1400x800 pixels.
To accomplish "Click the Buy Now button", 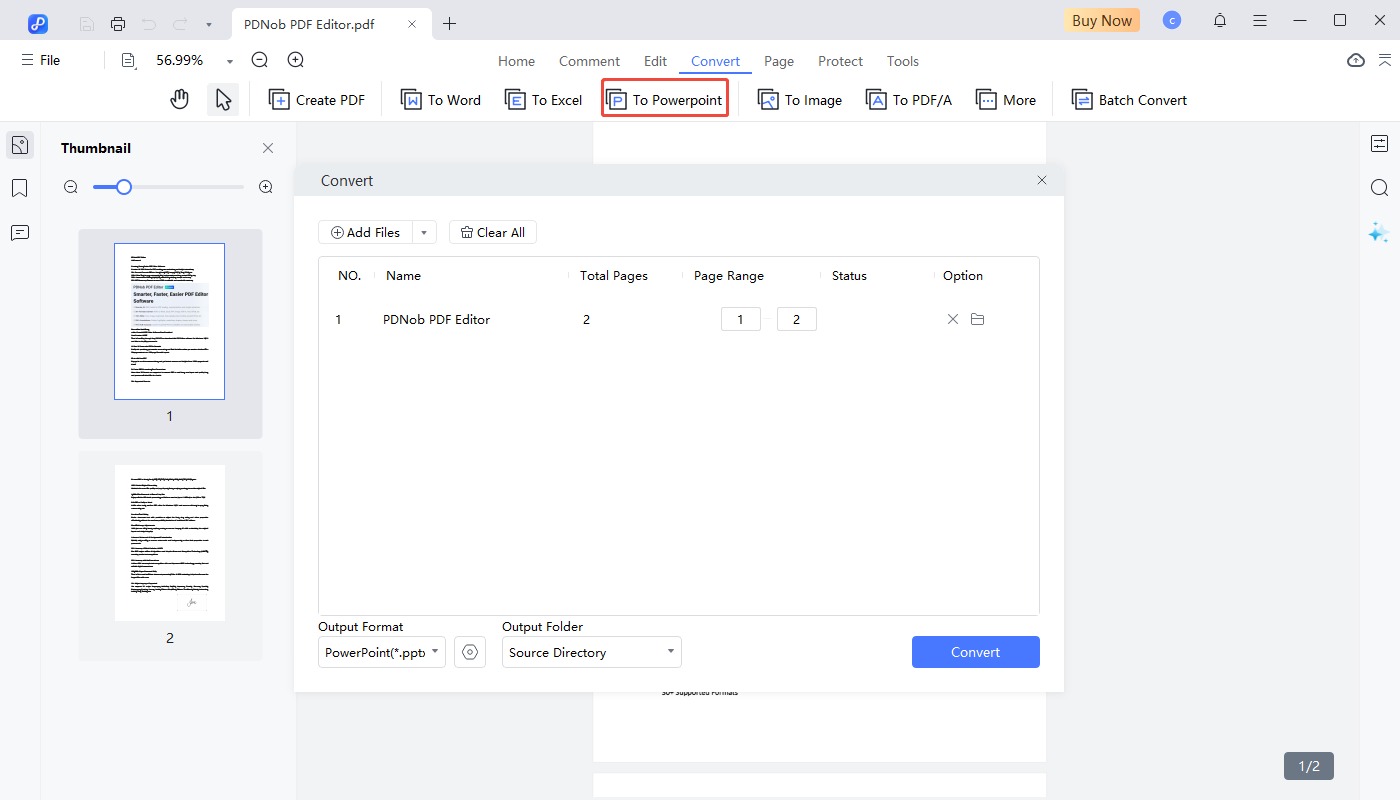I will (x=1102, y=20).
